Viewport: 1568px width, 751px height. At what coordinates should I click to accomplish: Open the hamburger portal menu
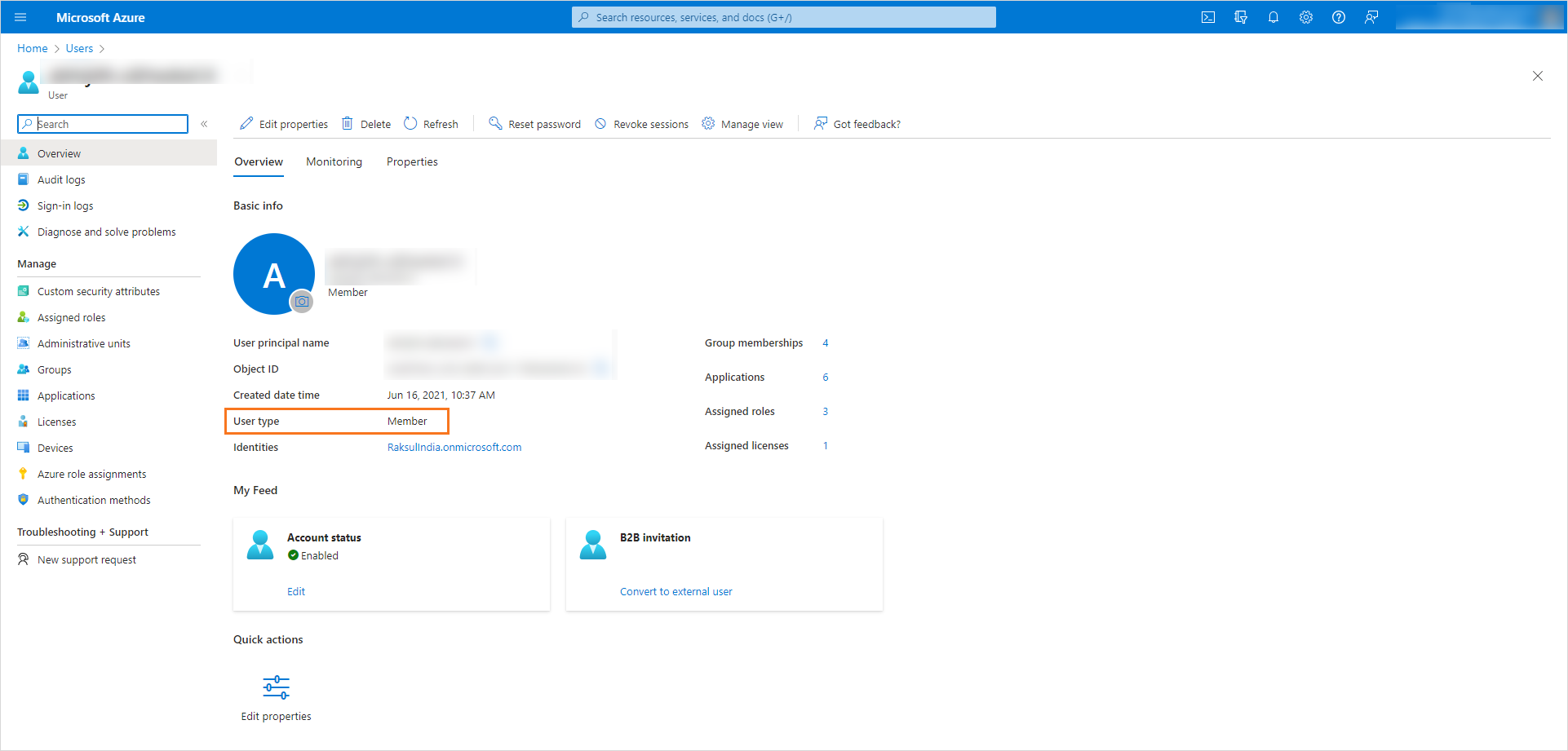(20, 17)
